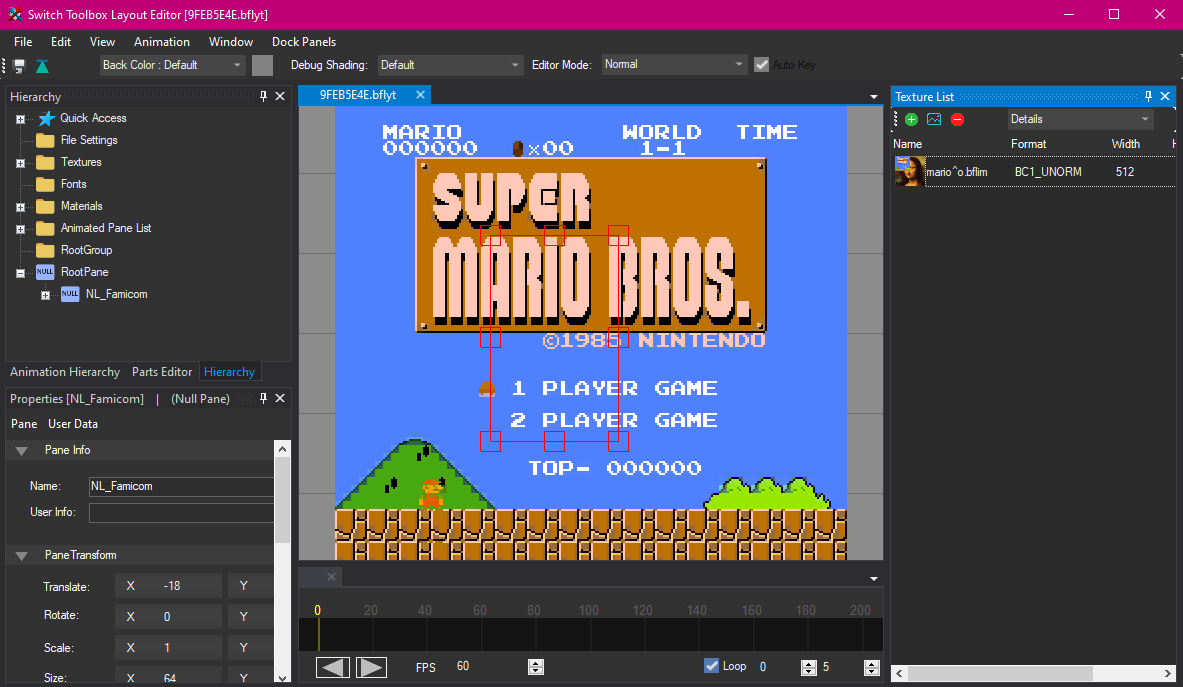Image resolution: width=1183 pixels, height=687 pixels.
Task: Play animation in reverse
Action: [333, 667]
